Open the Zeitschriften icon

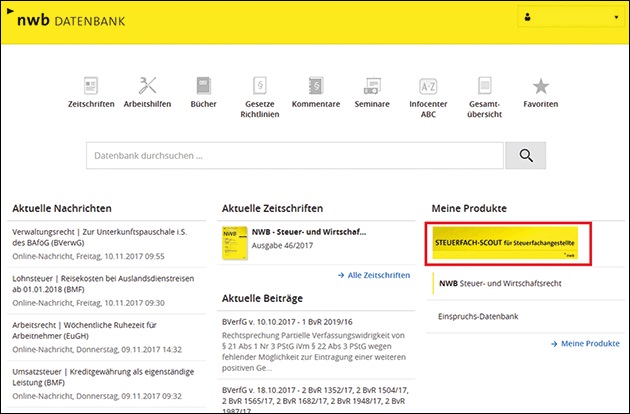point(90,86)
